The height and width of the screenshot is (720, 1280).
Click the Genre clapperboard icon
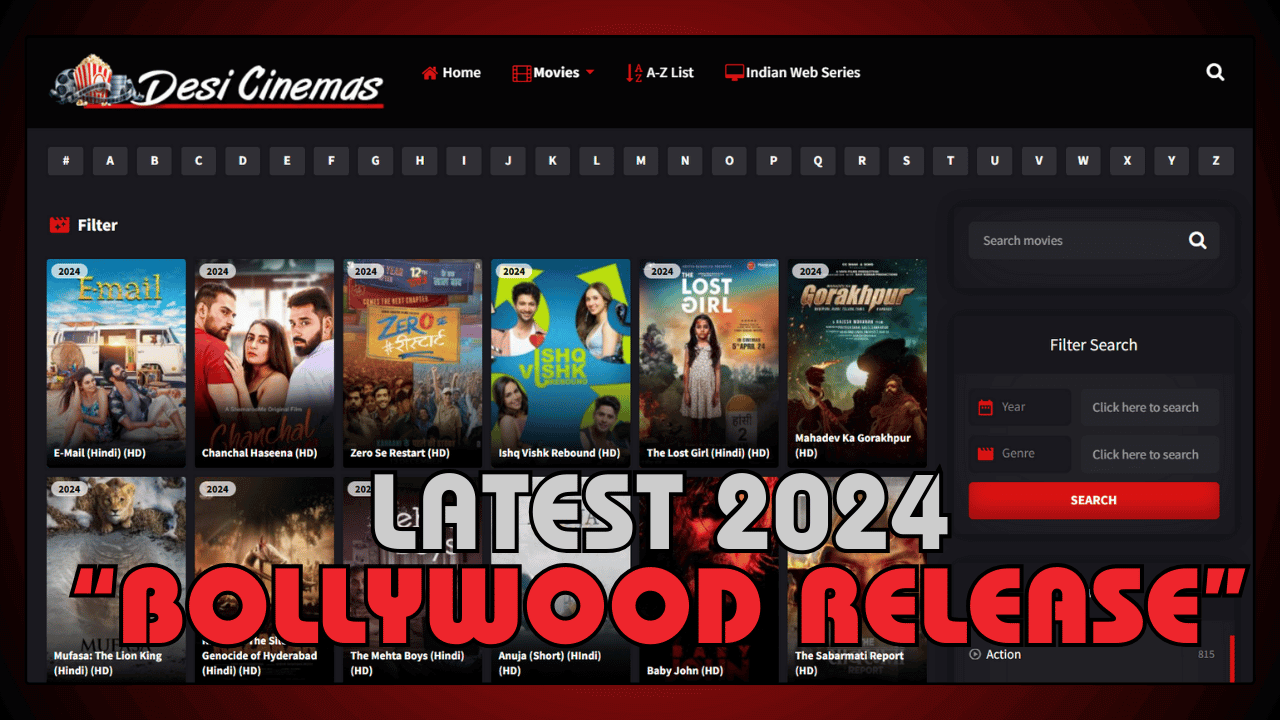(985, 453)
